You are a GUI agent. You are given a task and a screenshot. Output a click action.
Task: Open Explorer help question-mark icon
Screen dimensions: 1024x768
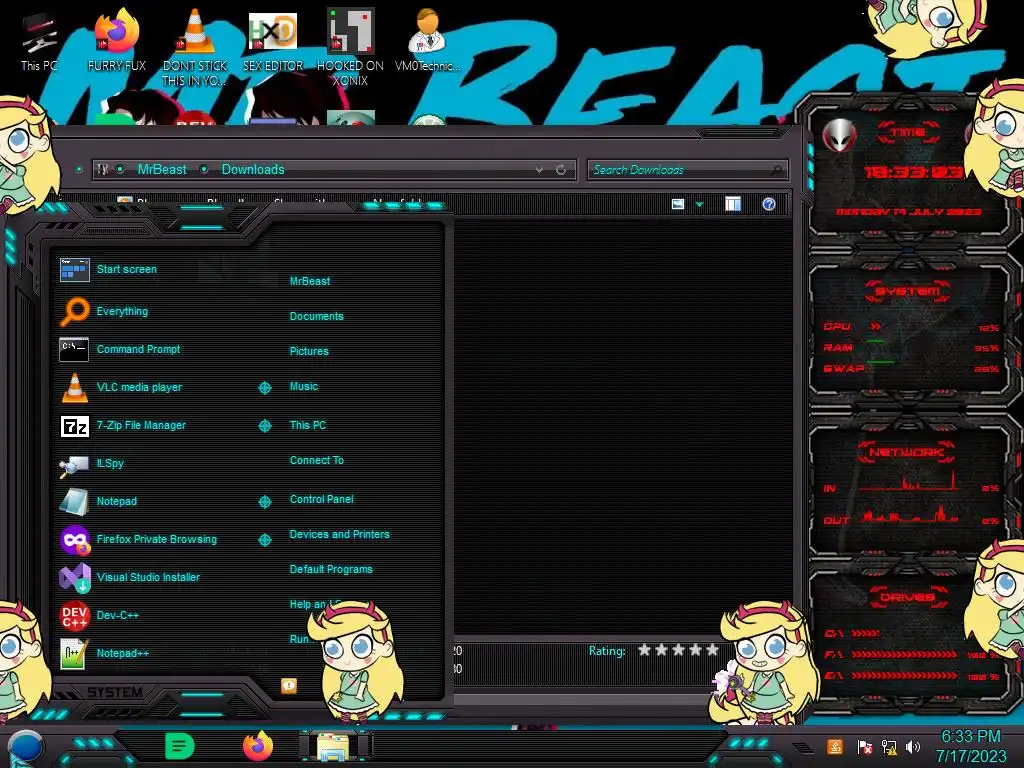[x=769, y=204]
